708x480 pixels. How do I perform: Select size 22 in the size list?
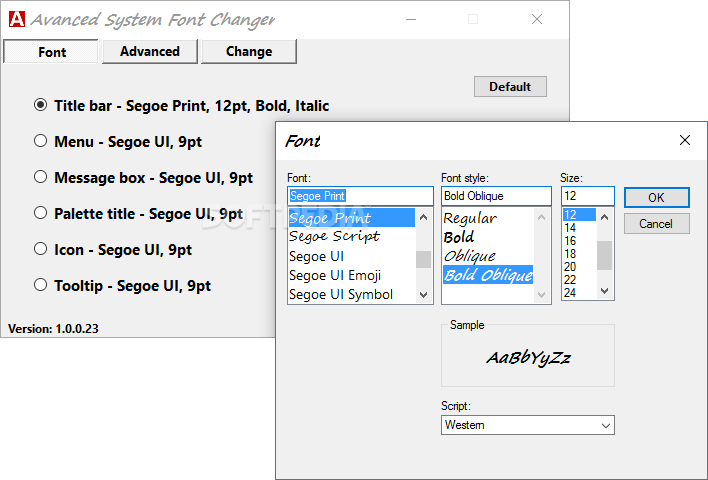click(x=579, y=280)
